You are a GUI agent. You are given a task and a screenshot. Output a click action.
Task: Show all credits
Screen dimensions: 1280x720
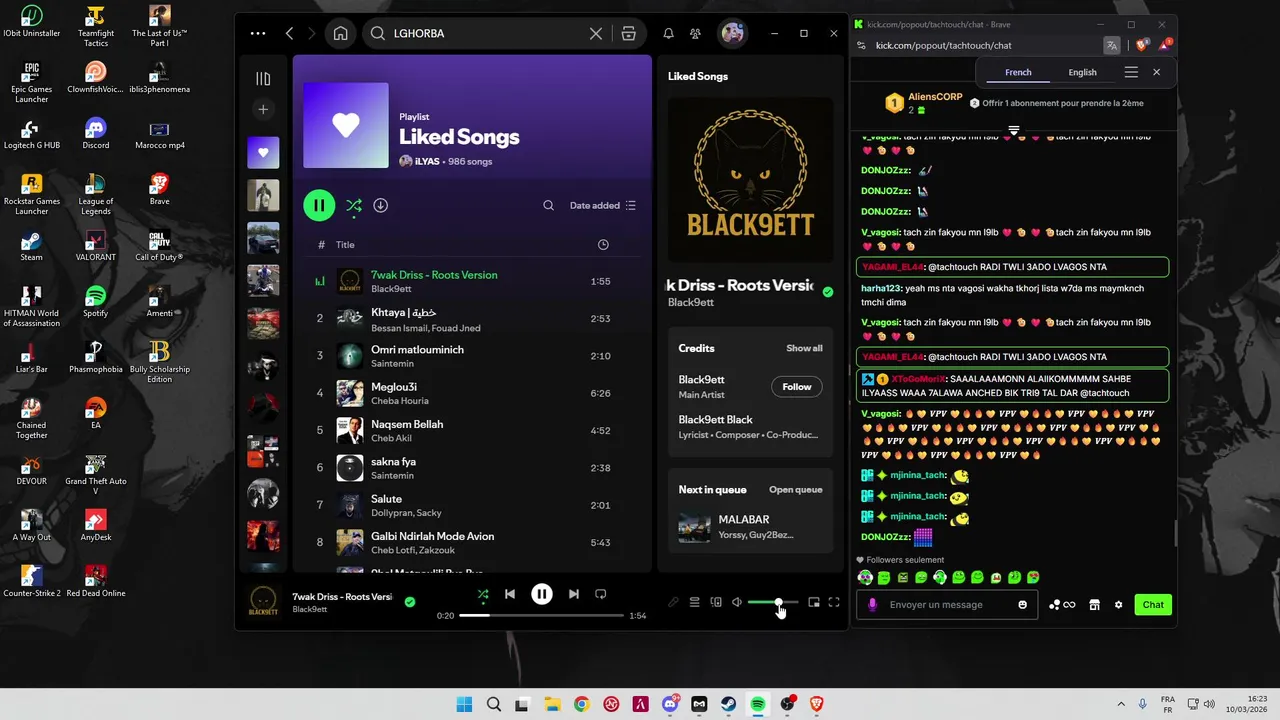804,348
